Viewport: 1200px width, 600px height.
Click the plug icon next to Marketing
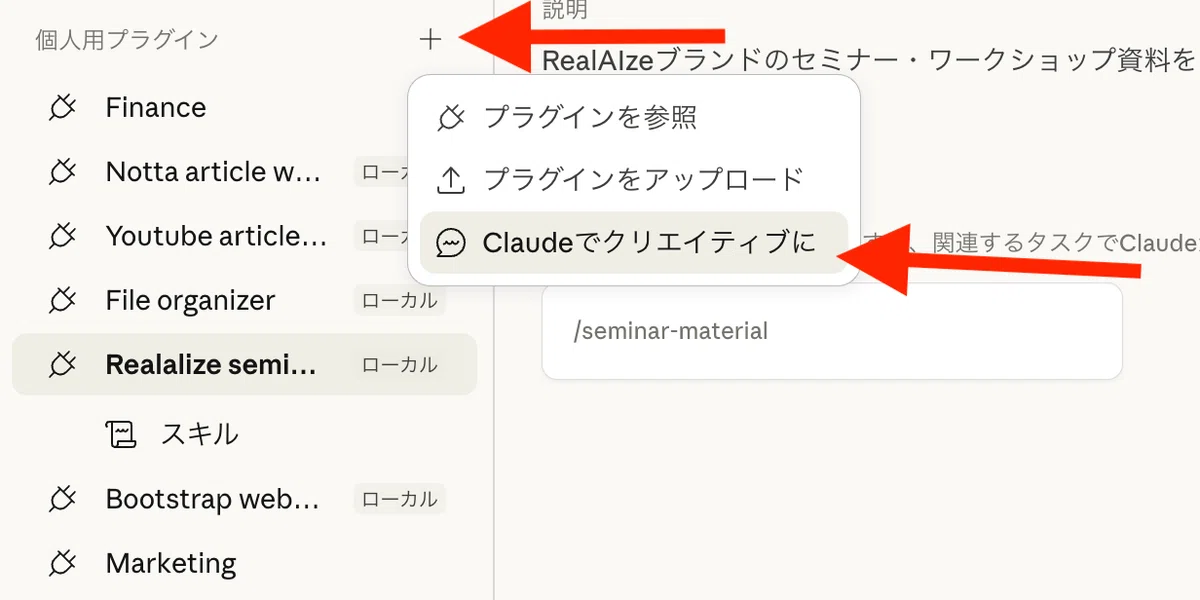click(63, 563)
